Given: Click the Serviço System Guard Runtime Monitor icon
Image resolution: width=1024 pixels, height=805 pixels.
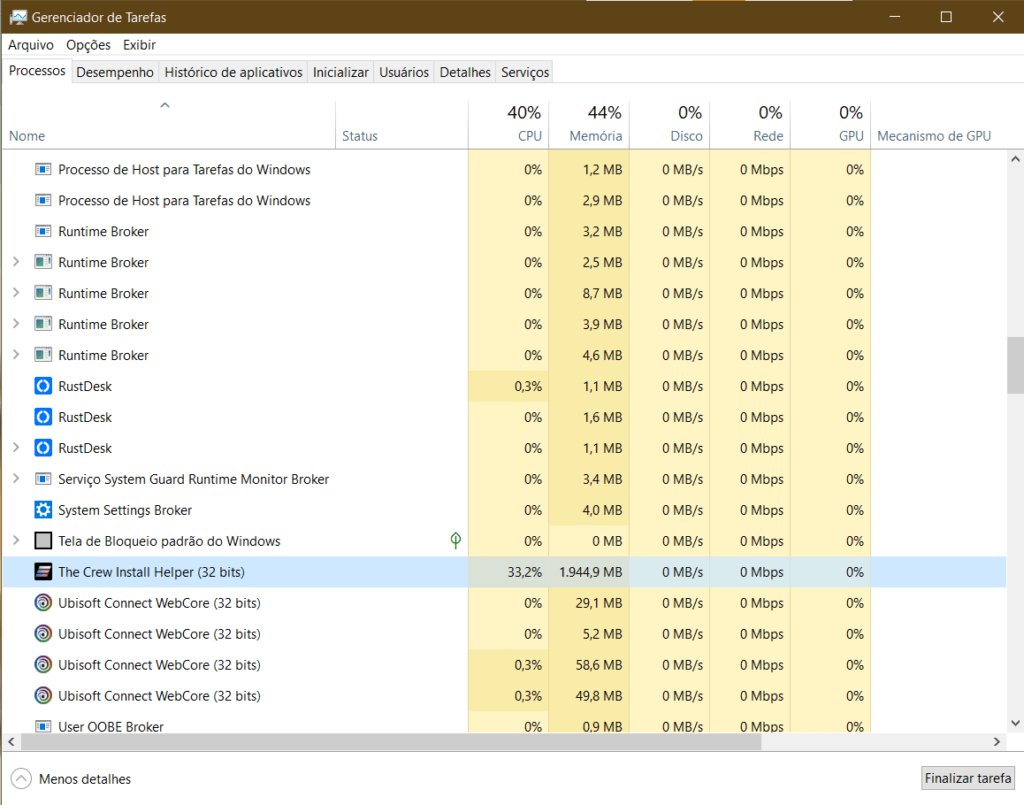Looking at the screenshot, I should tap(43, 479).
